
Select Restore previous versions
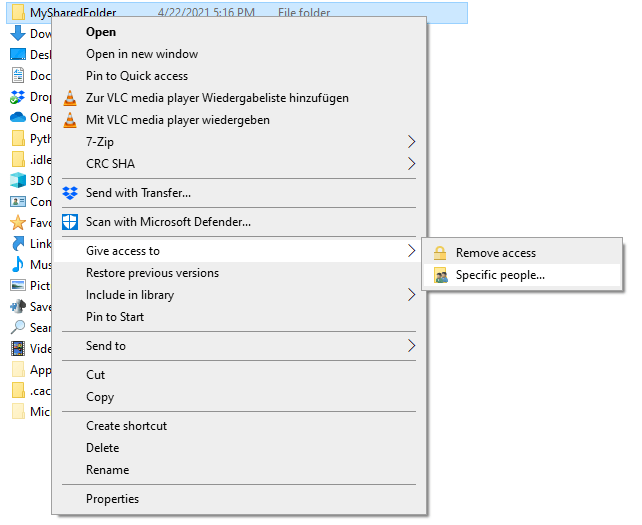click(152, 273)
